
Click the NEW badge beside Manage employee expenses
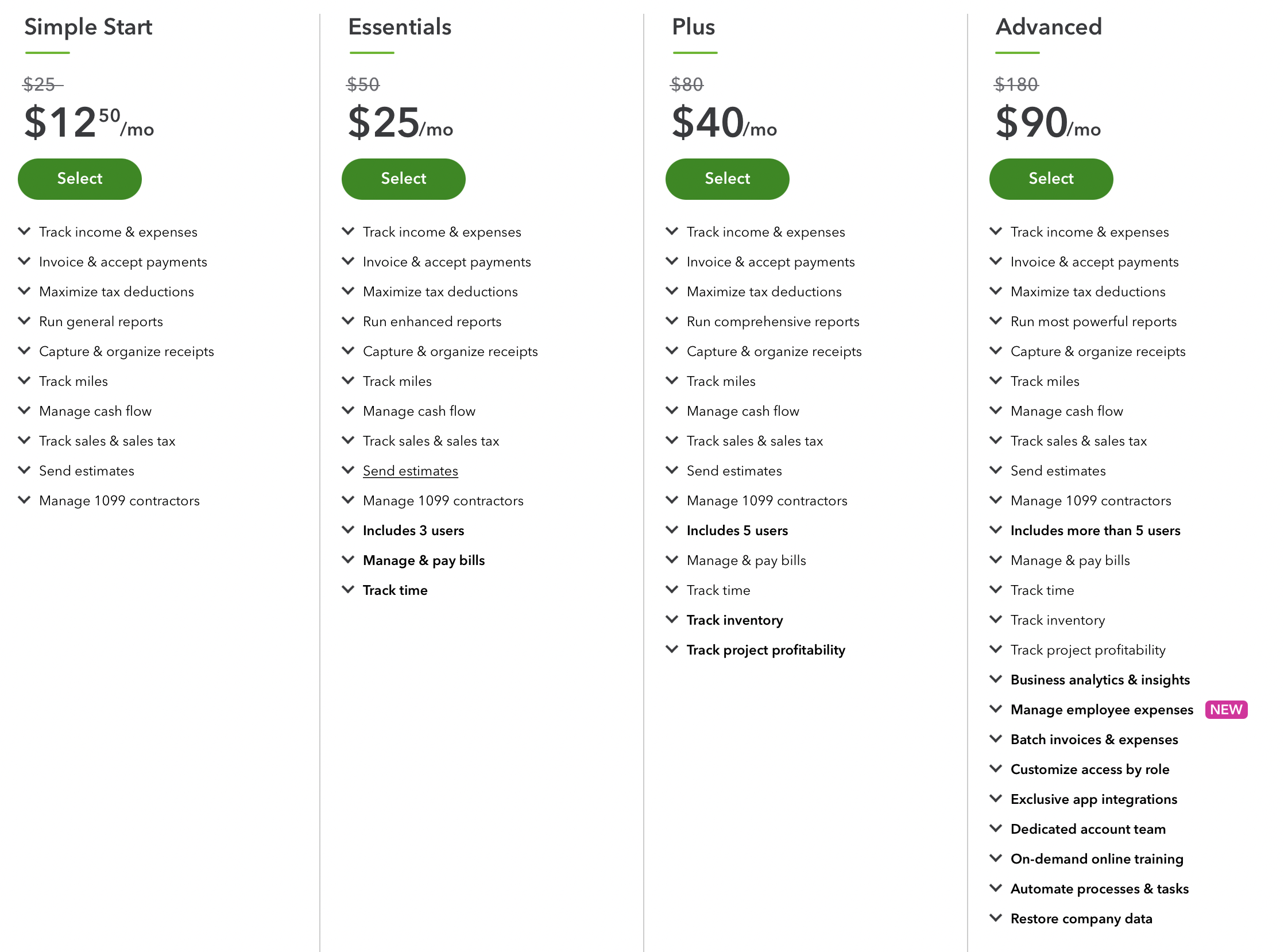[1227, 709]
